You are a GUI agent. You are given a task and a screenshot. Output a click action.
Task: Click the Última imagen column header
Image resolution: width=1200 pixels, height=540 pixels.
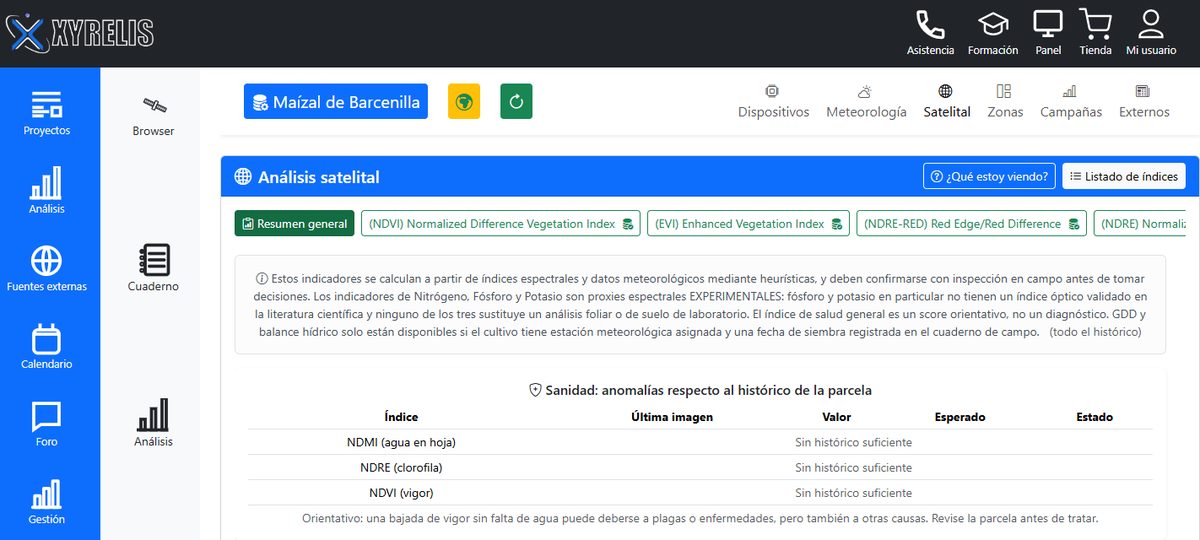coord(672,417)
